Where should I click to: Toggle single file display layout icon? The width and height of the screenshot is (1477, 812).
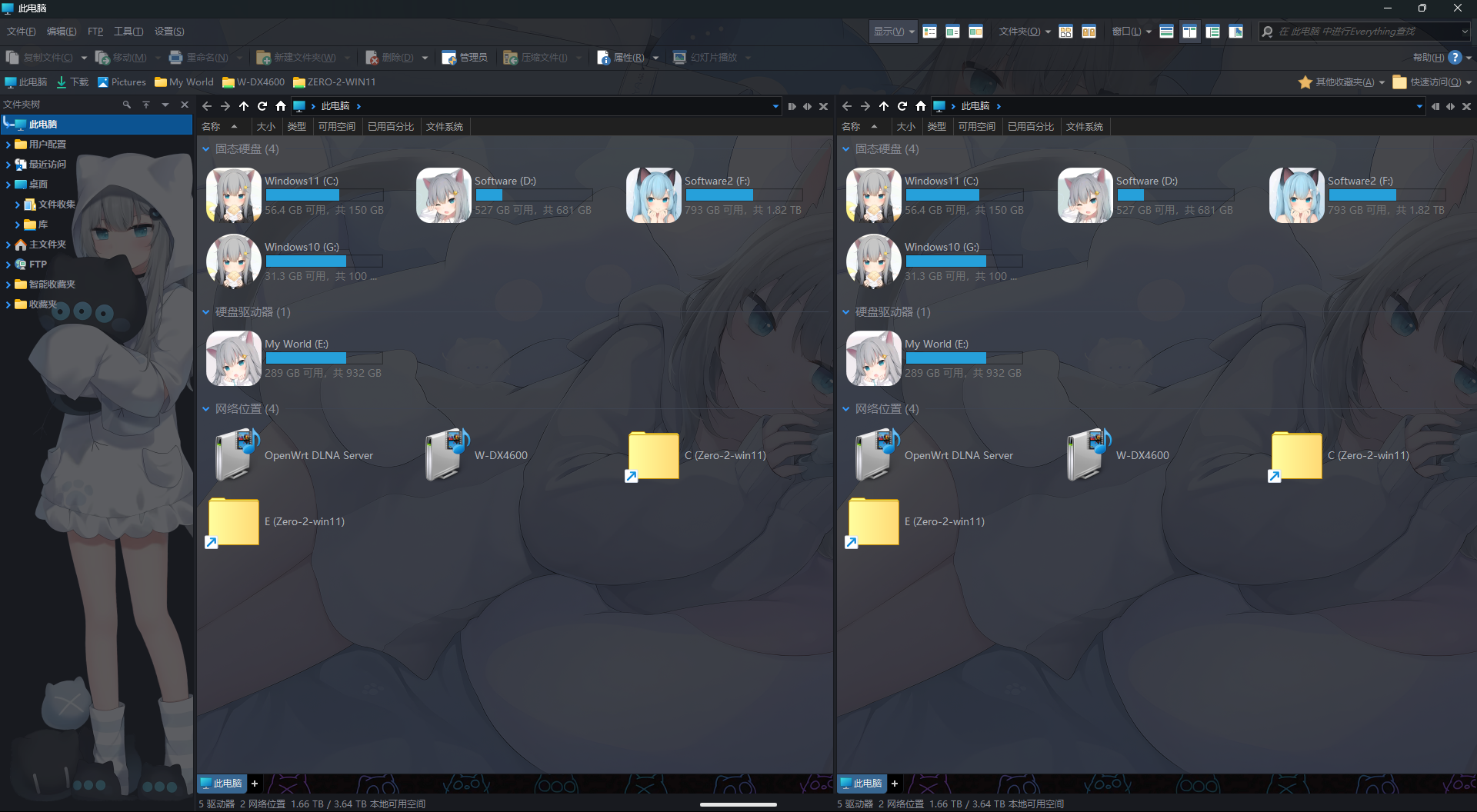coord(1166,32)
